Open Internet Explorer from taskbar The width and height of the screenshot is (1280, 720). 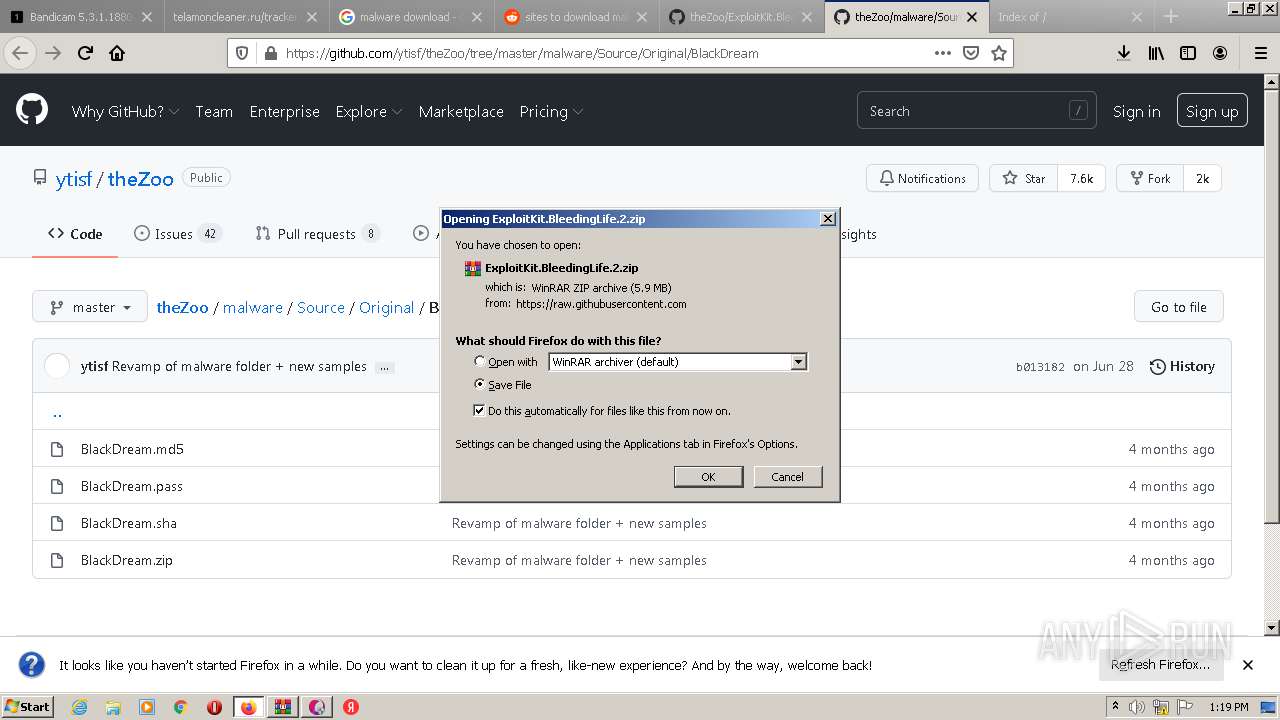click(79, 707)
